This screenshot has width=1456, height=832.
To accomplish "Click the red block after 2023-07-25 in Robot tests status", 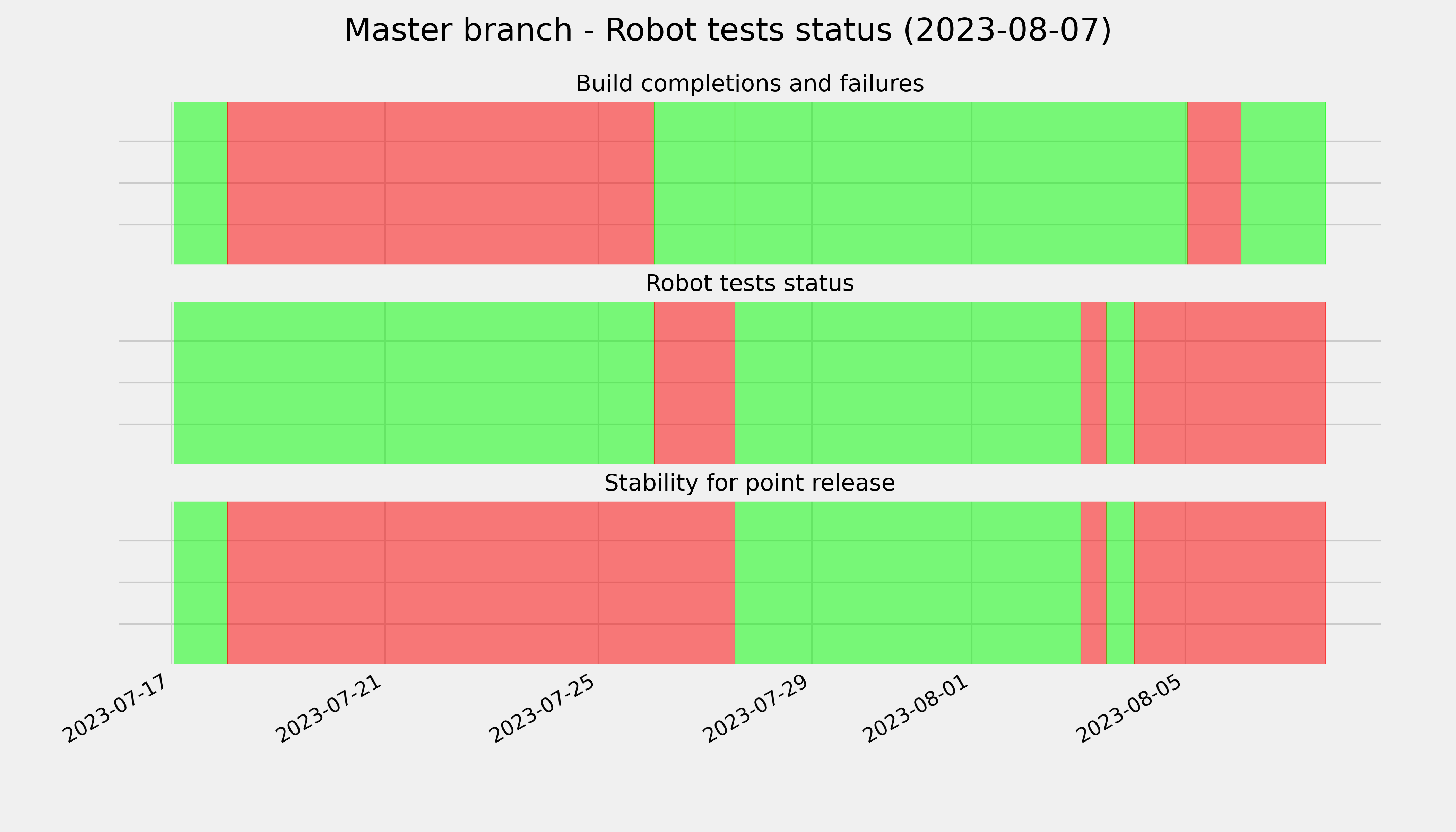I will (x=694, y=383).
